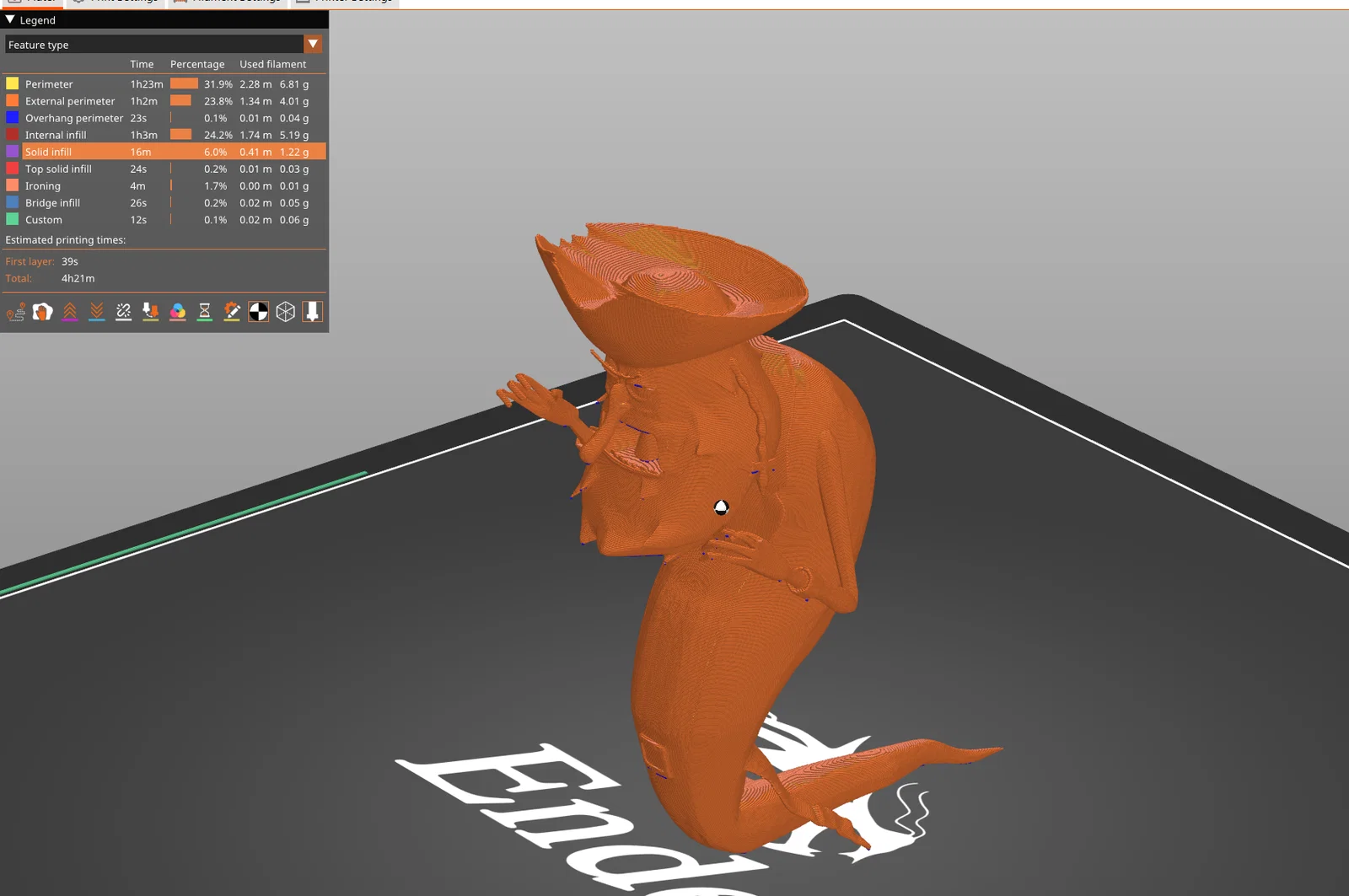1349x896 pixels.
Task: Click the 0.05 g Bridge infill weight
Action: click(x=294, y=202)
